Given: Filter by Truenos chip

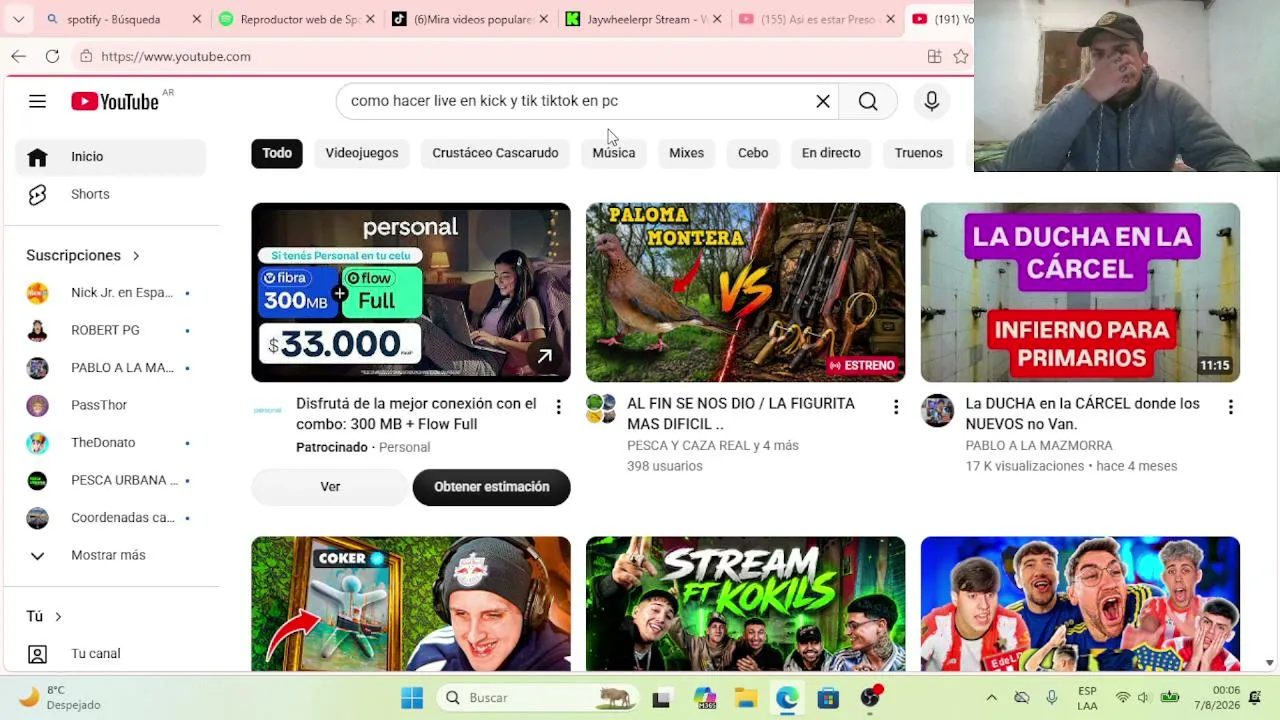Looking at the screenshot, I should click(918, 153).
